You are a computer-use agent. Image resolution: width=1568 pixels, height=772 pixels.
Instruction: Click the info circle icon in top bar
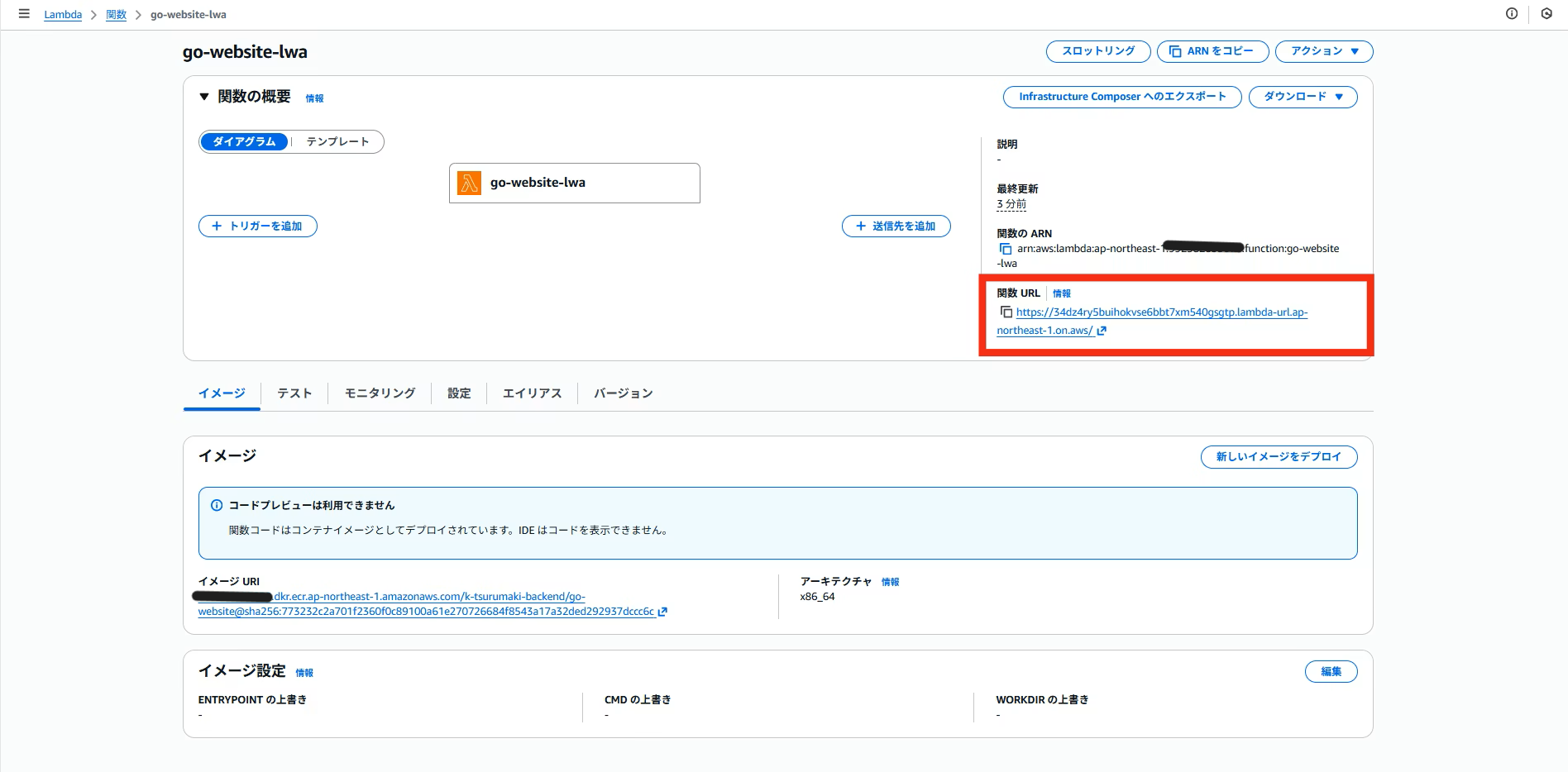click(x=1512, y=14)
